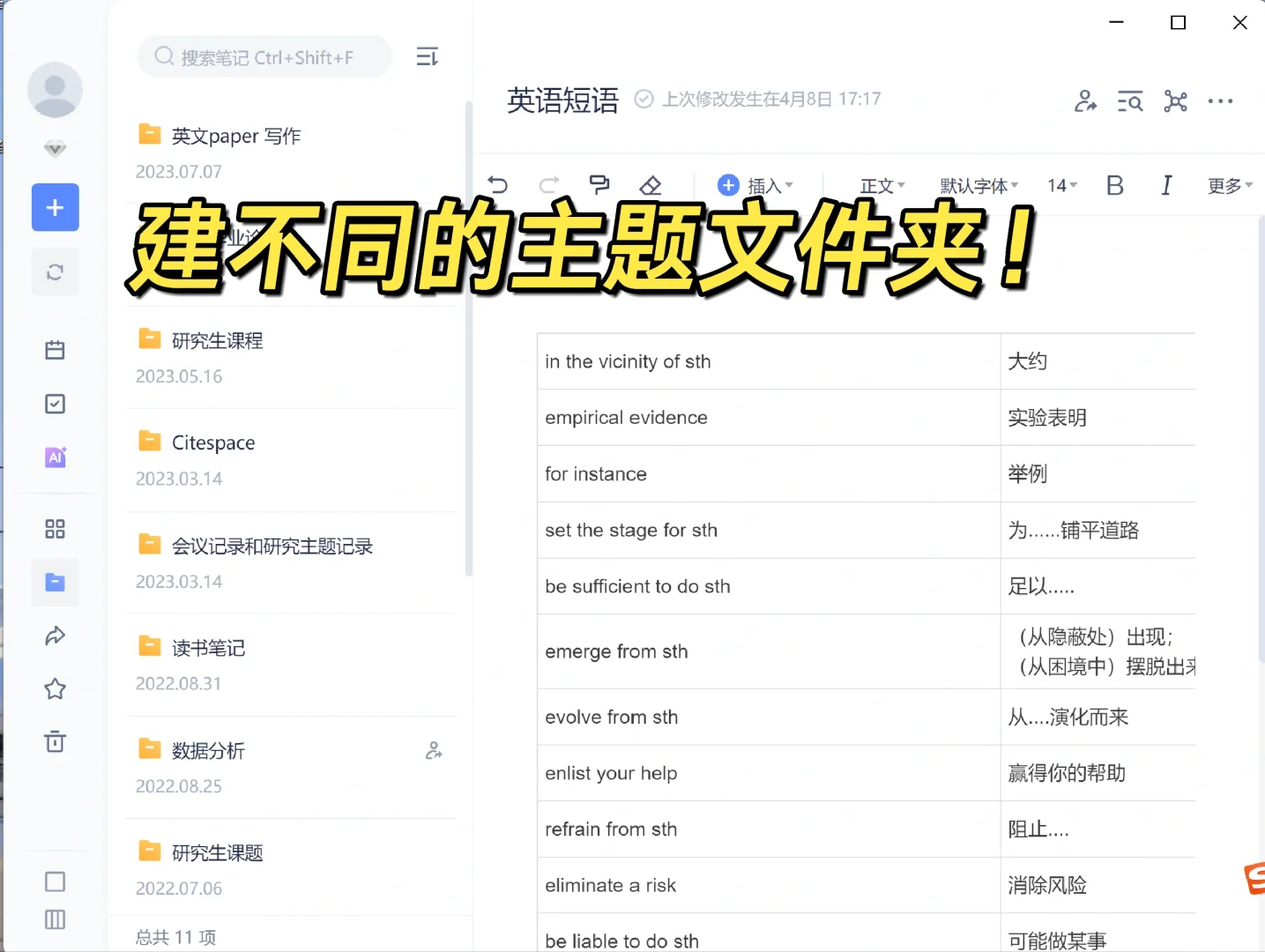The height and width of the screenshot is (952, 1265).
Task: Open the 默认字体 font dropdown
Action: [978, 185]
